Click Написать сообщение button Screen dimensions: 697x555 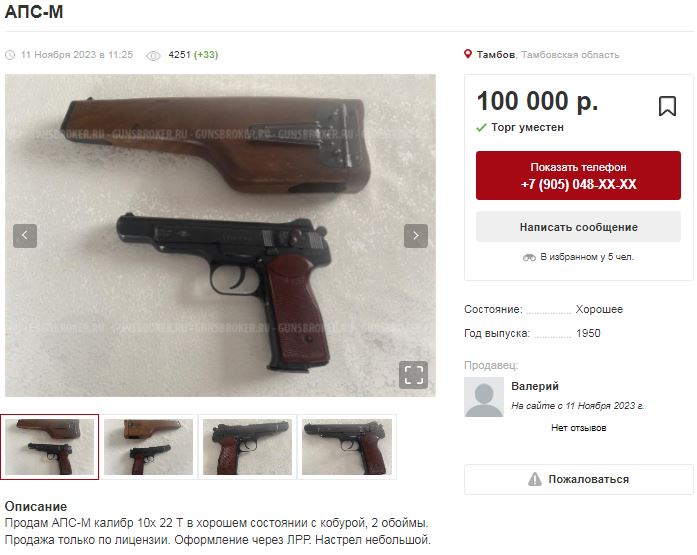click(578, 227)
